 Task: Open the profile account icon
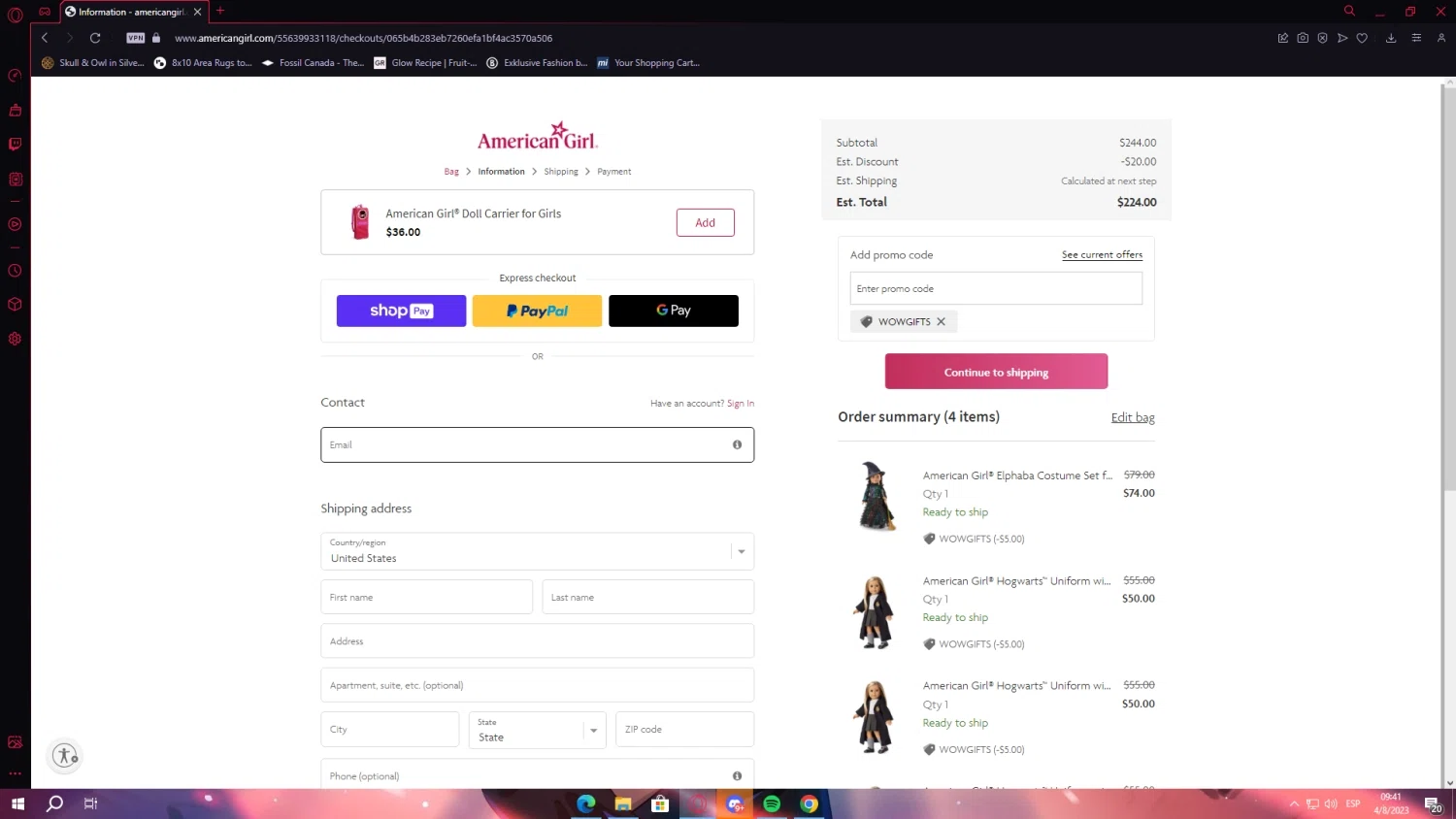point(1441,38)
